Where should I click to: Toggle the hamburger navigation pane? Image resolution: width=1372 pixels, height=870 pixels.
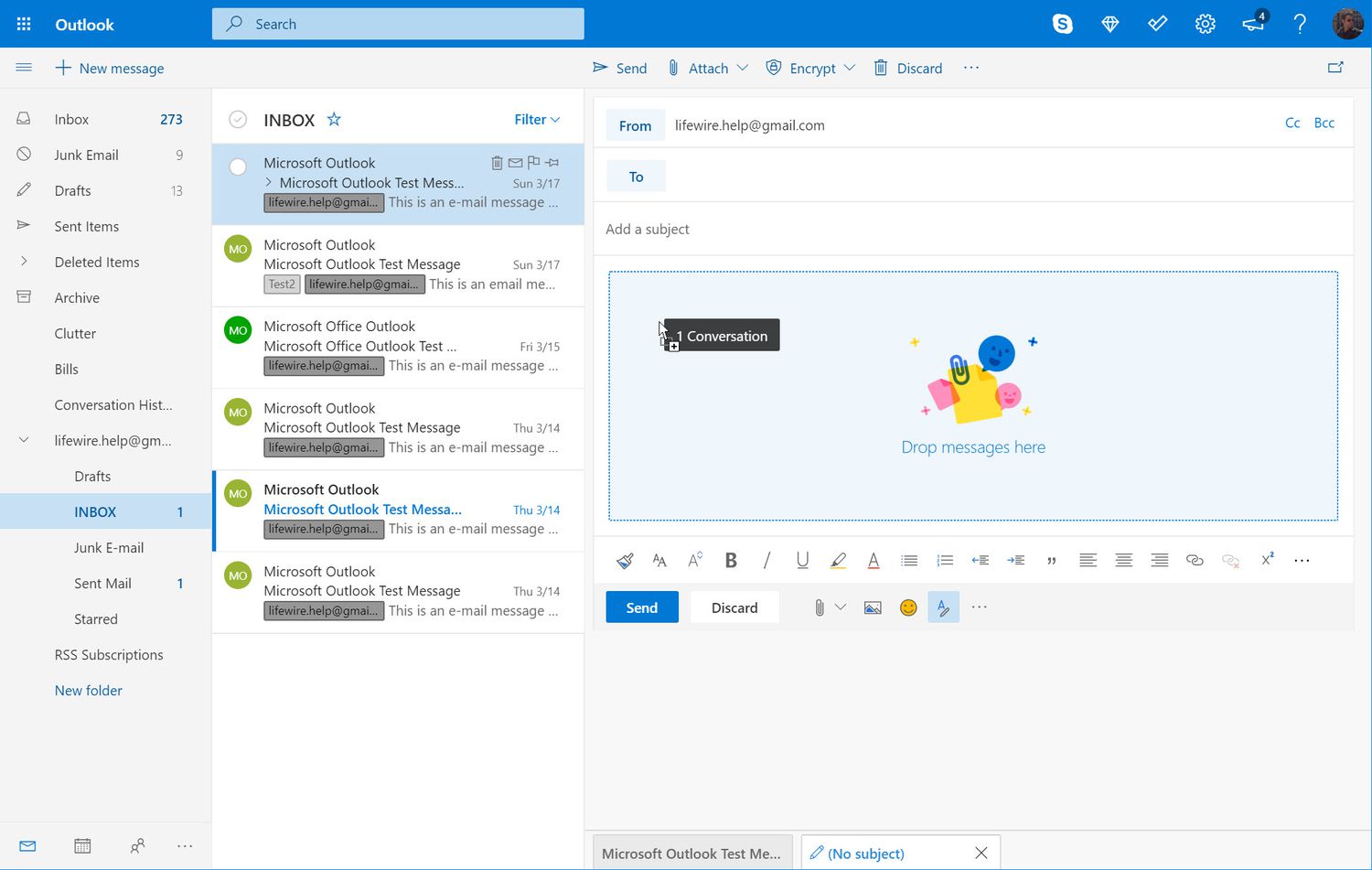pos(24,68)
